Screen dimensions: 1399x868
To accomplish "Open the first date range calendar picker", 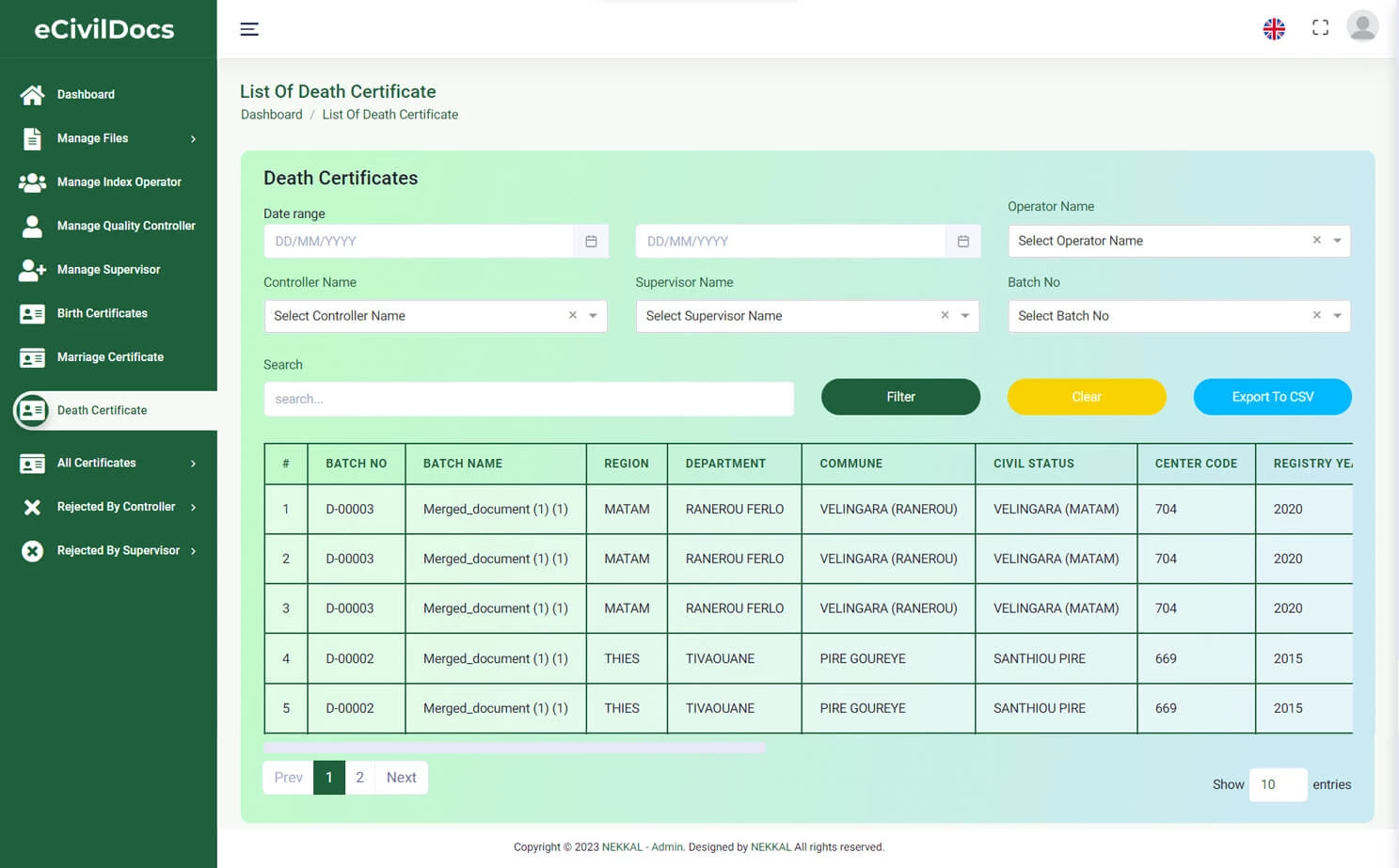I will tap(591, 241).
